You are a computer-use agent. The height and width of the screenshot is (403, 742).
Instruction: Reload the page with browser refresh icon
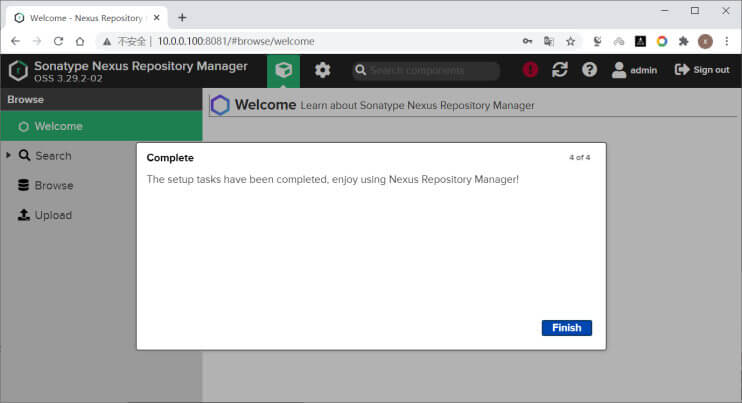tap(58, 41)
